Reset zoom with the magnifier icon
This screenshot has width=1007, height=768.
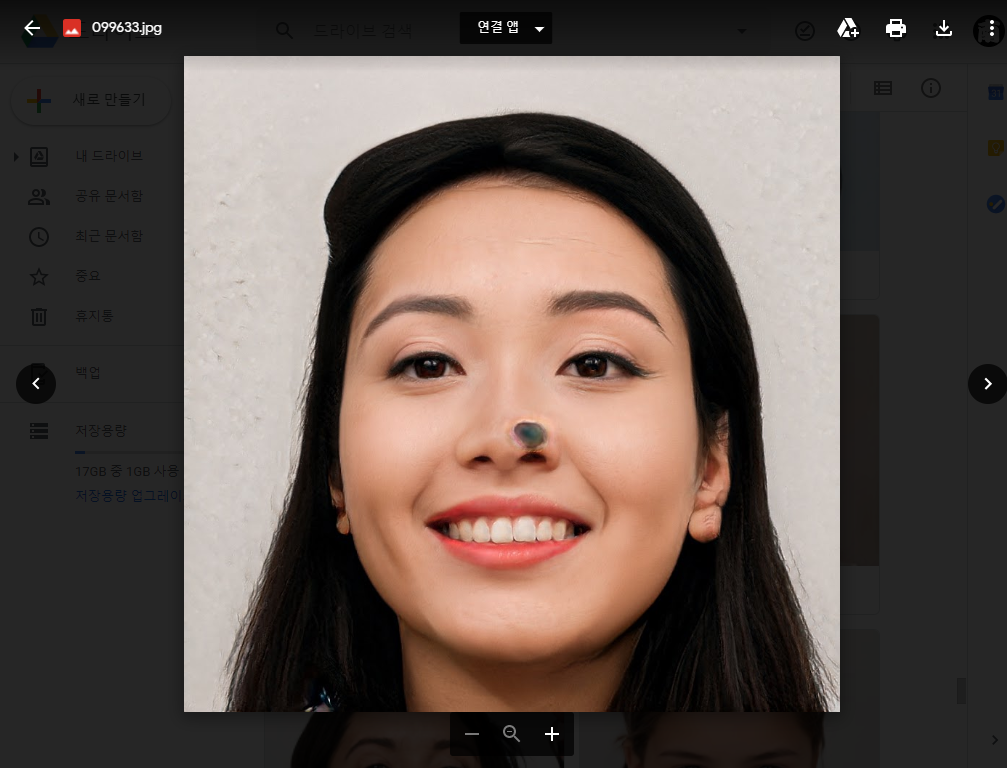511,733
